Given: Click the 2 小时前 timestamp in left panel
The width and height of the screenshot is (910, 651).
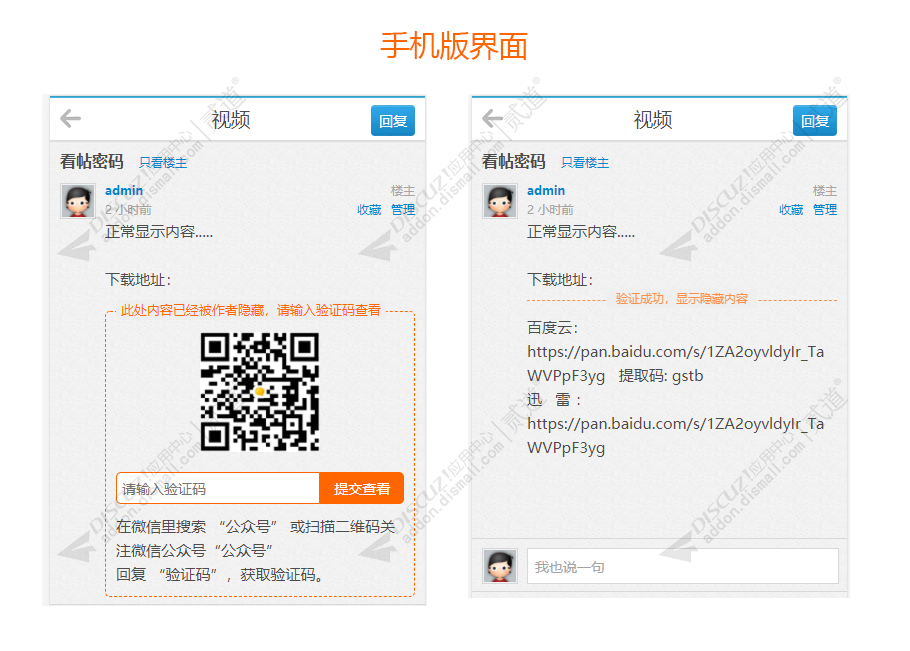Looking at the screenshot, I should [x=128, y=209].
